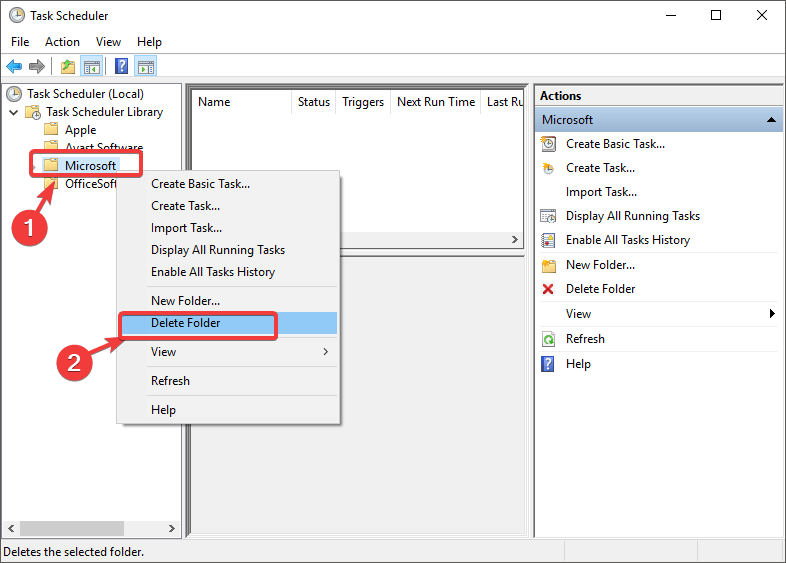This screenshot has width=786, height=563.
Task: Click green Refresh icon in Actions pane
Action: [548, 339]
